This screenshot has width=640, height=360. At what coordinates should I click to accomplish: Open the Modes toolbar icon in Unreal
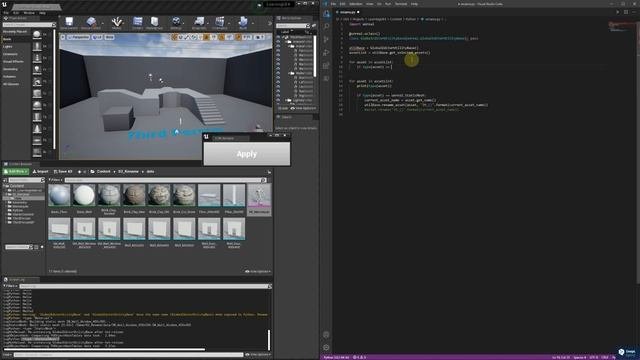[117, 22]
